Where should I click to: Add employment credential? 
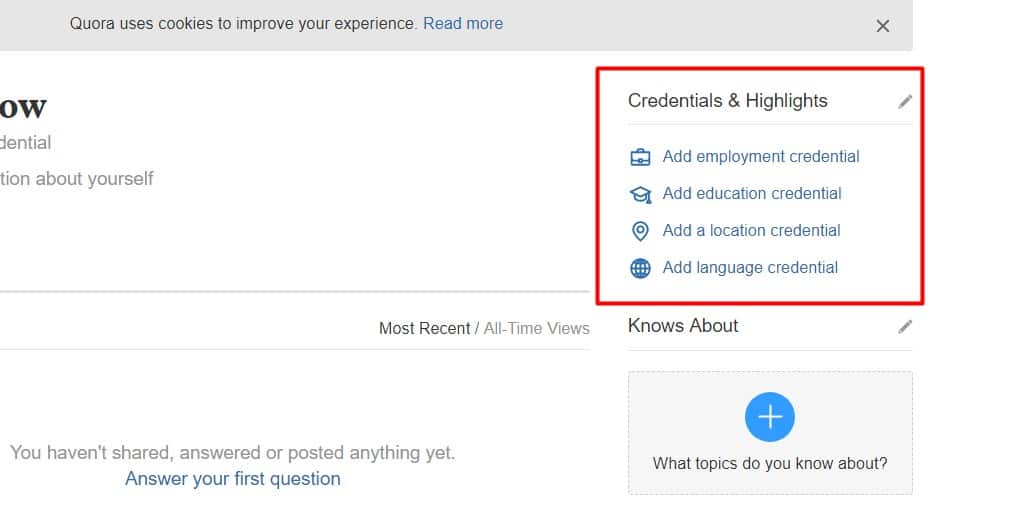(x=761, y=156)
